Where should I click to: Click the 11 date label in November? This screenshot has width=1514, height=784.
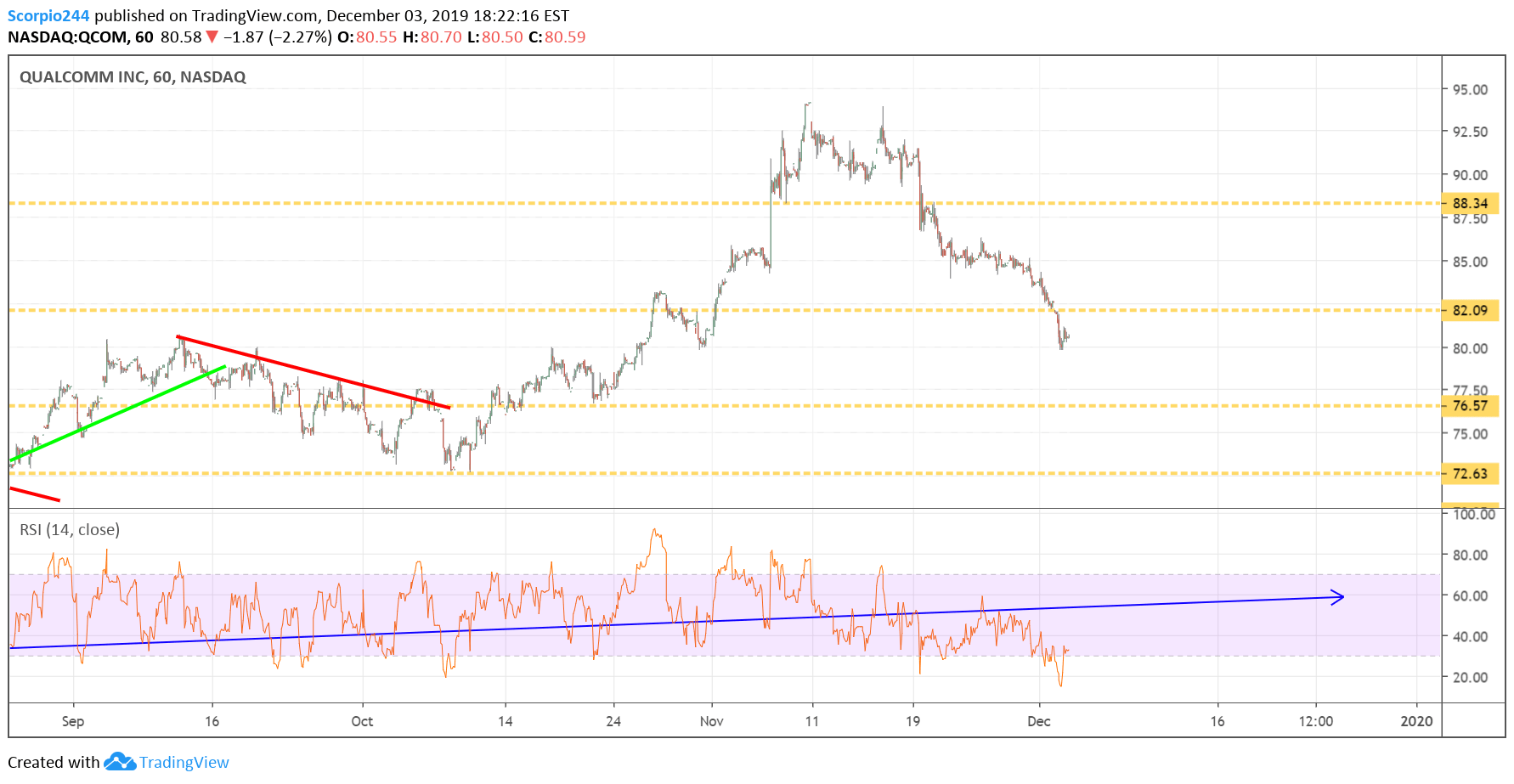click(x=812, y=721)
